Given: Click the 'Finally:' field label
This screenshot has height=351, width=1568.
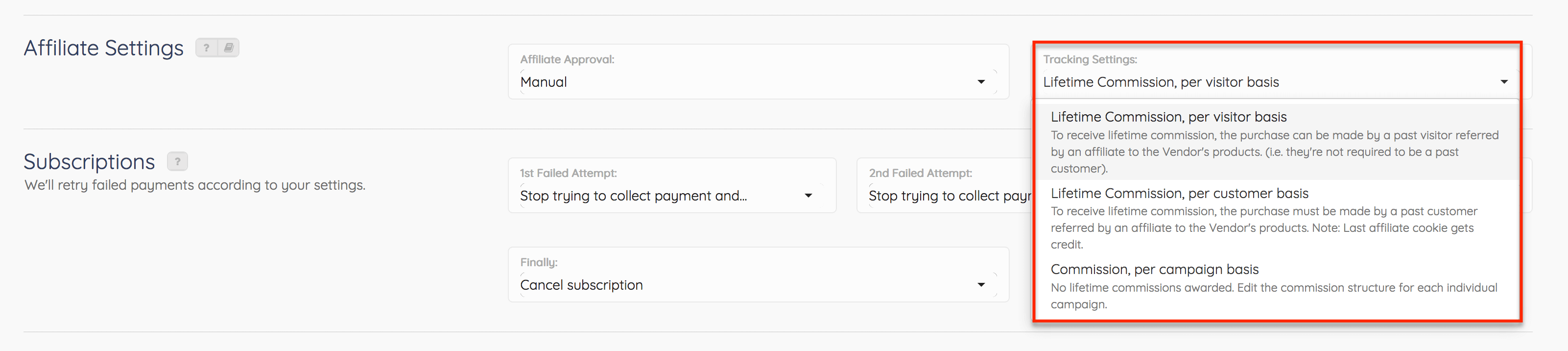Looking at the screenshot, I should click(539, 262).
